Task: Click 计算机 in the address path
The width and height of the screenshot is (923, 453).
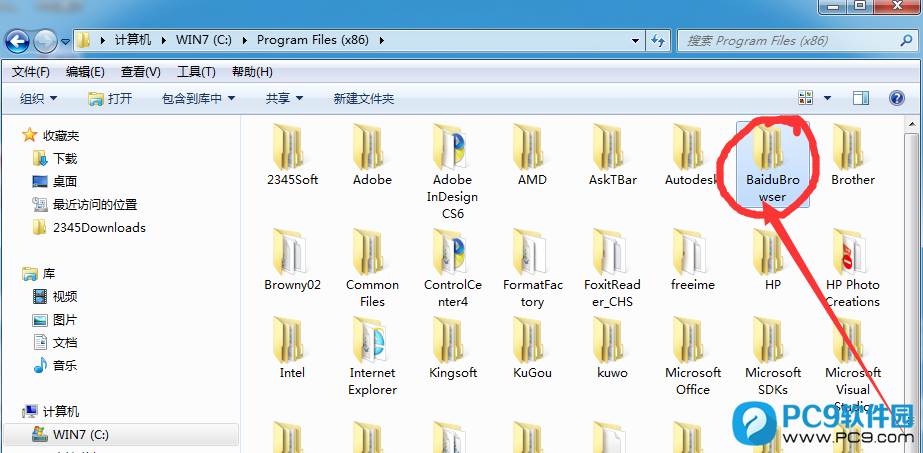Action: [133, 41]
